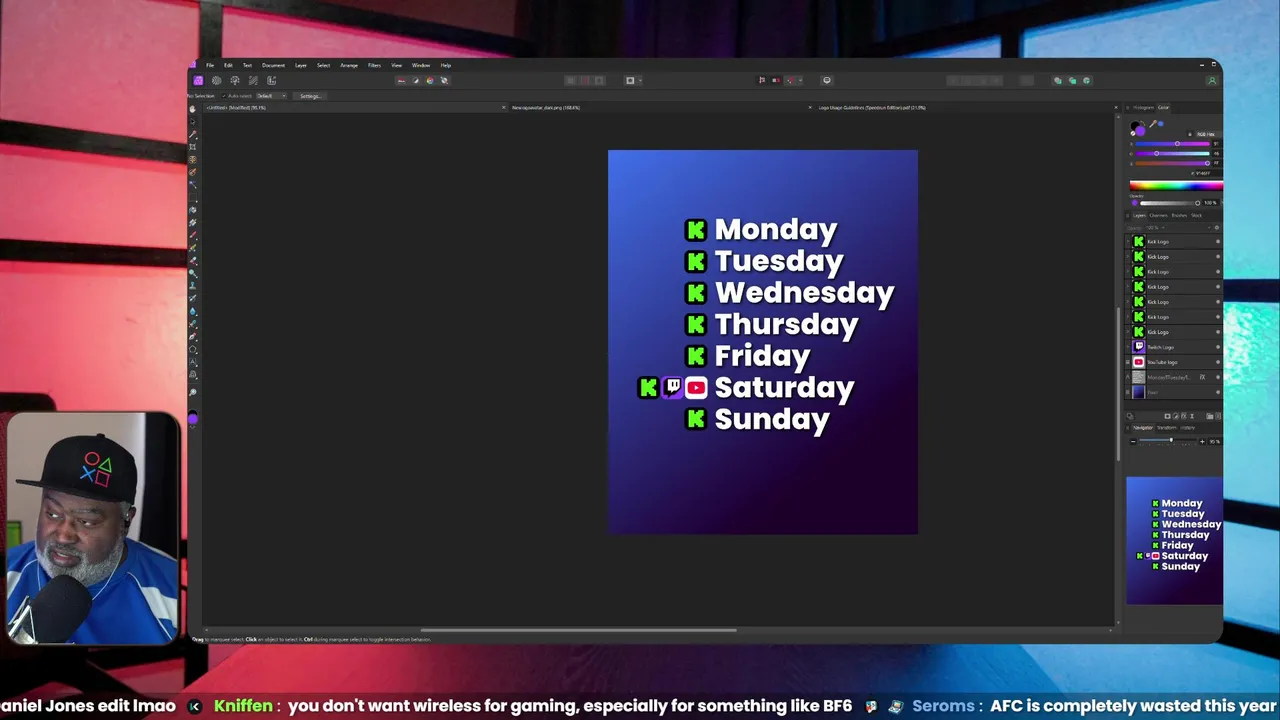Open the File menu
Image resolution: width=1280 pixels, height=720 pixels.
pos(210,65)
